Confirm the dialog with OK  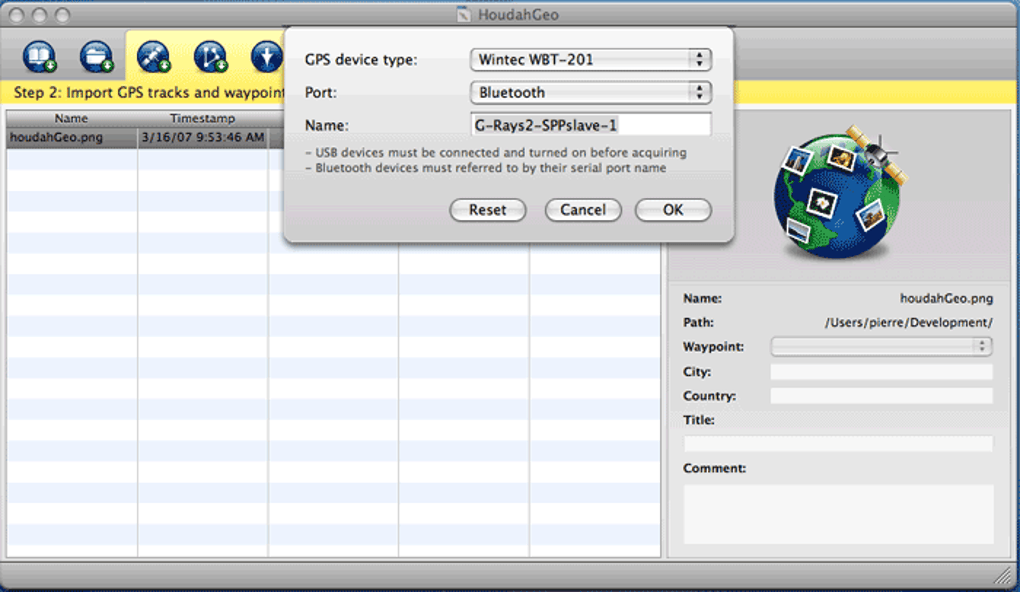tap(673, 210)
